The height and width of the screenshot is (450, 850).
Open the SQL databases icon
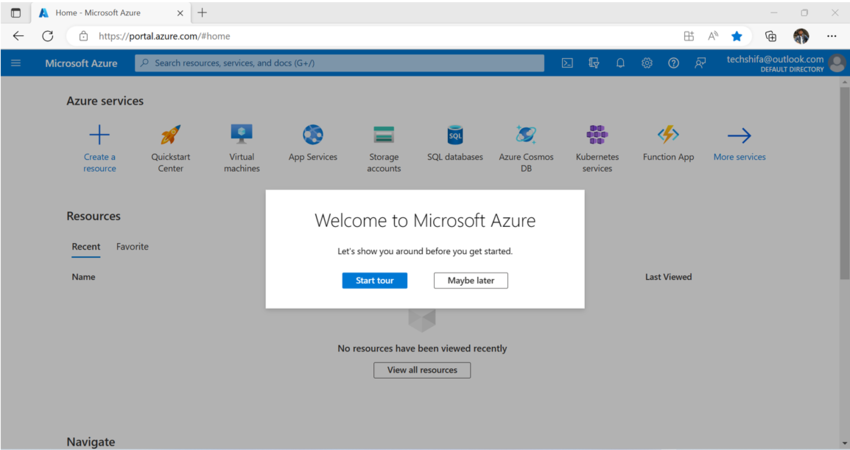455,135
